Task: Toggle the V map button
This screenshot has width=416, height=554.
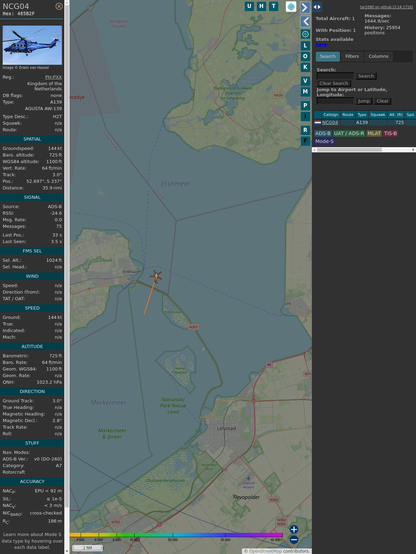Action: click(305, 81)
